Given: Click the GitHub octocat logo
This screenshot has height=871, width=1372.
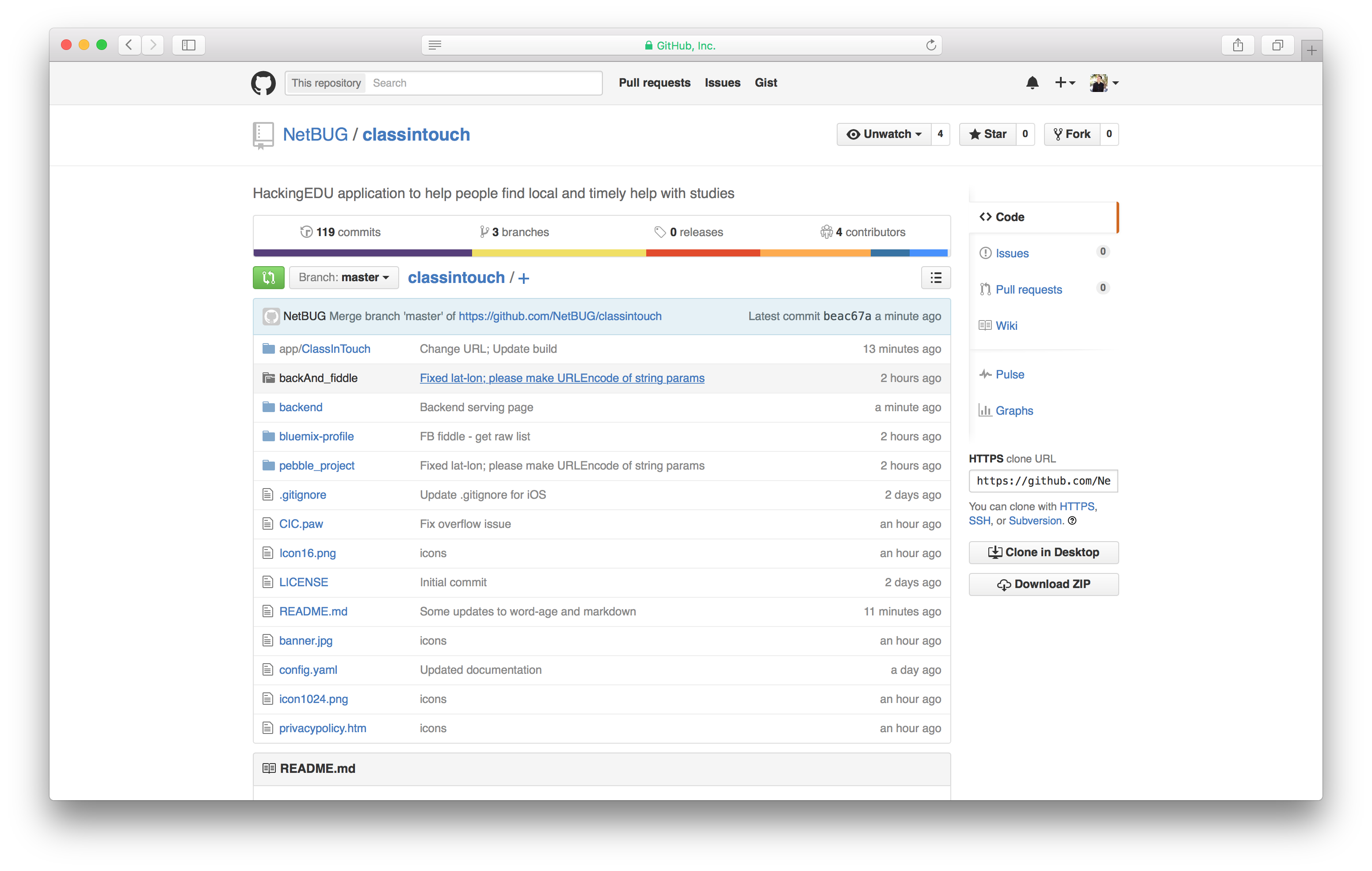Looking at the screenshot, I should 263,83.
